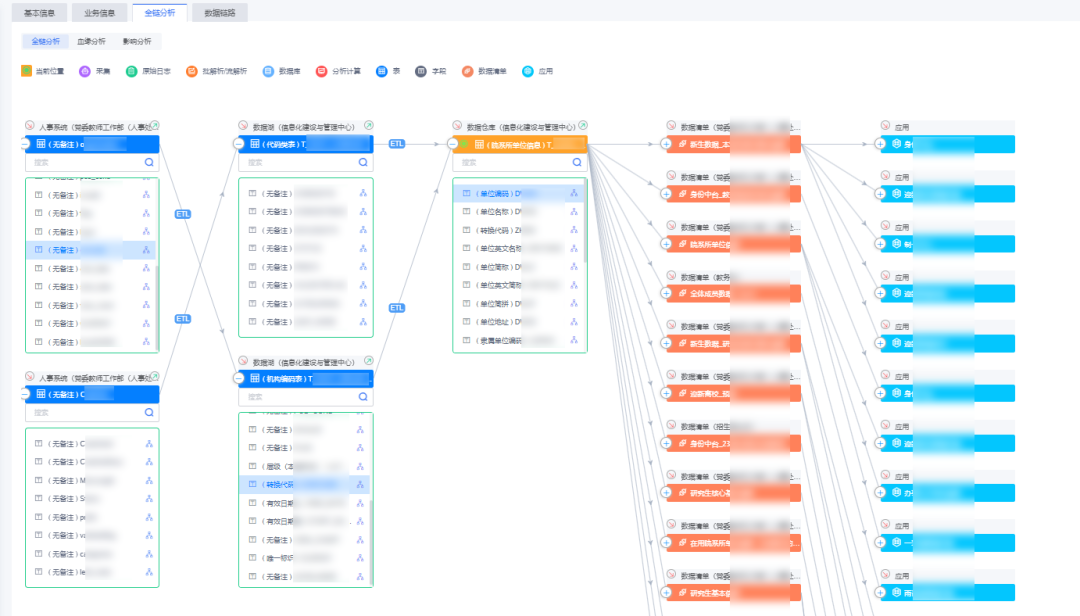Expand the 全体成员数据 data list node
Screen dimensions: 1080x616
[667, 293]
